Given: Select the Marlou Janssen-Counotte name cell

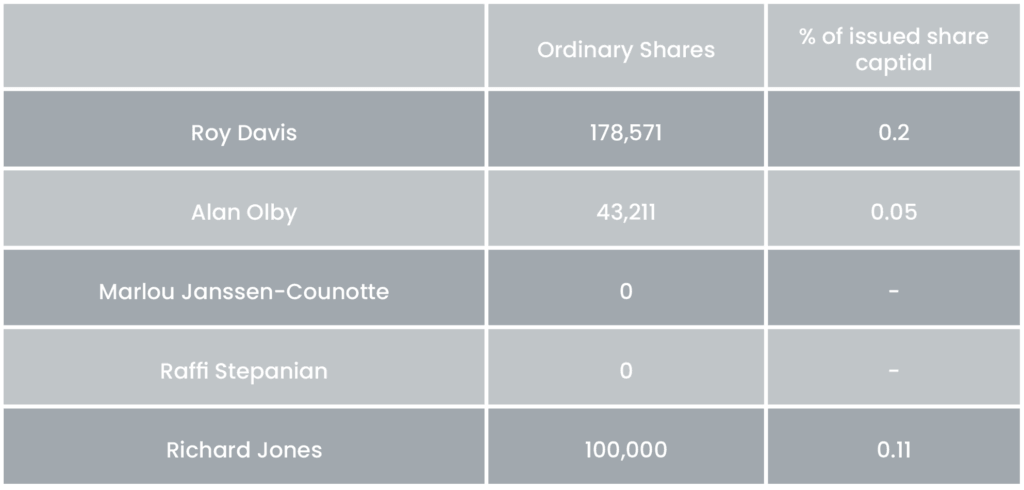Looking at the screenshot, I should coord(244,292).
